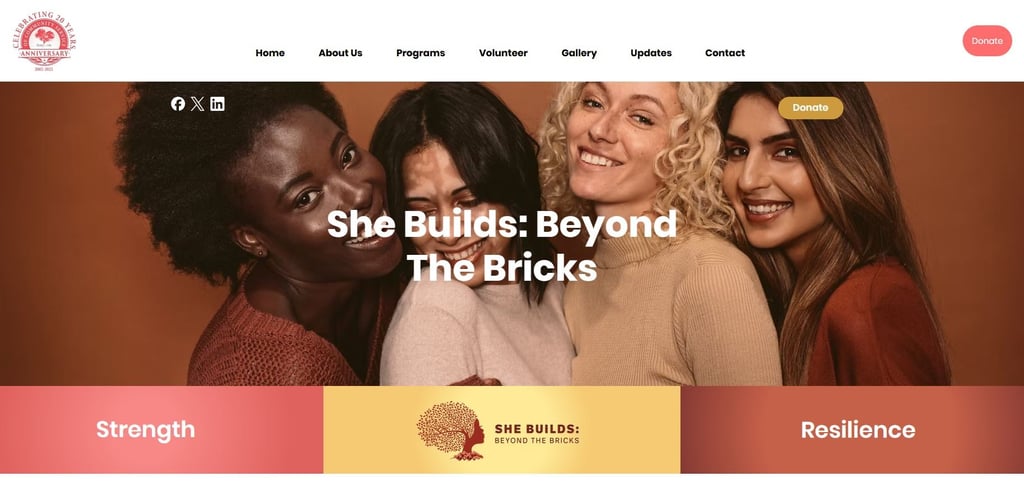The height and width of the screenshot is (503, 1024).
Task: Open the Facebook social icon
Action: [178, 104]
